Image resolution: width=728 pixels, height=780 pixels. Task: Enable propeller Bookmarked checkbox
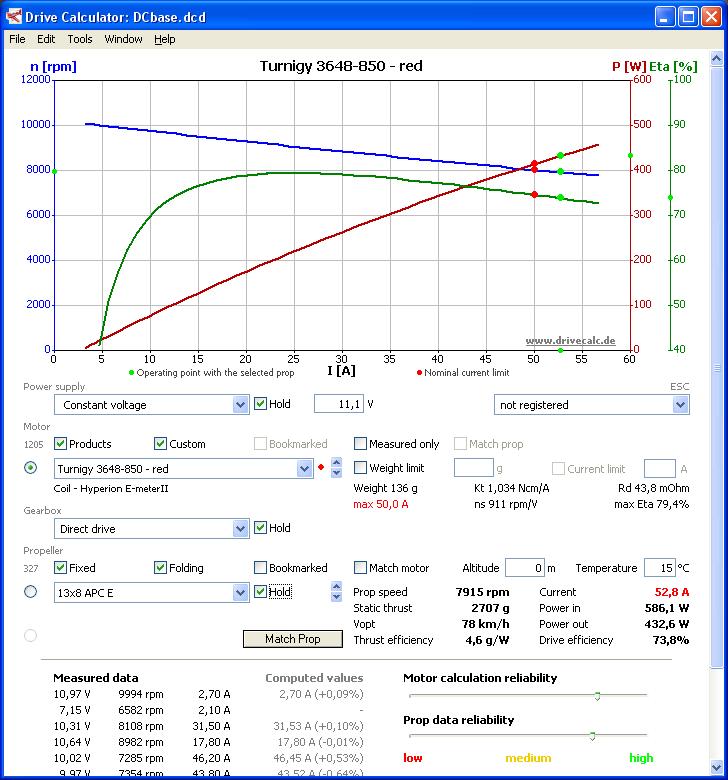[x=260, y=567]
